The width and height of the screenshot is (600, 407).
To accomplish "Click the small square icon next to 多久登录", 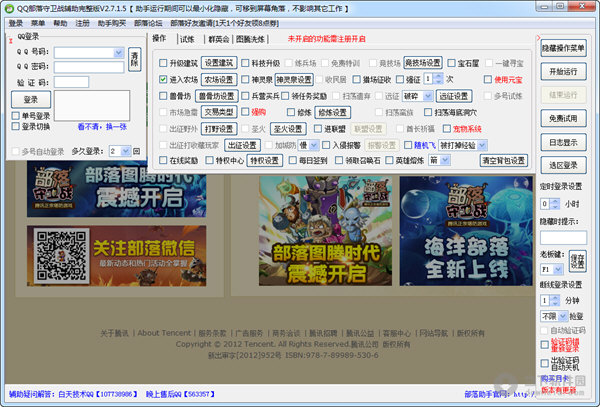I will [x=137, y=151].
